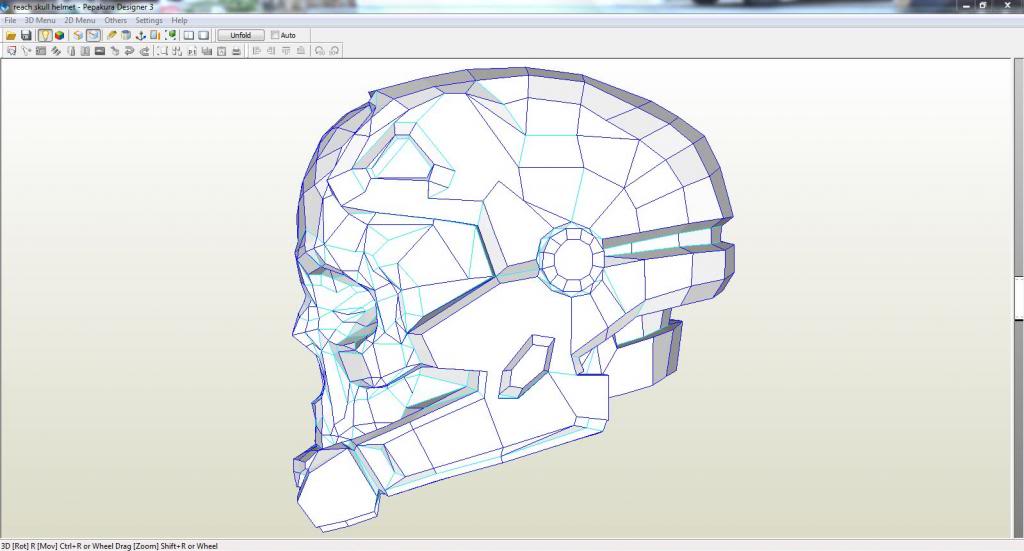Click the narrow gray page icon

pos(71,51)
